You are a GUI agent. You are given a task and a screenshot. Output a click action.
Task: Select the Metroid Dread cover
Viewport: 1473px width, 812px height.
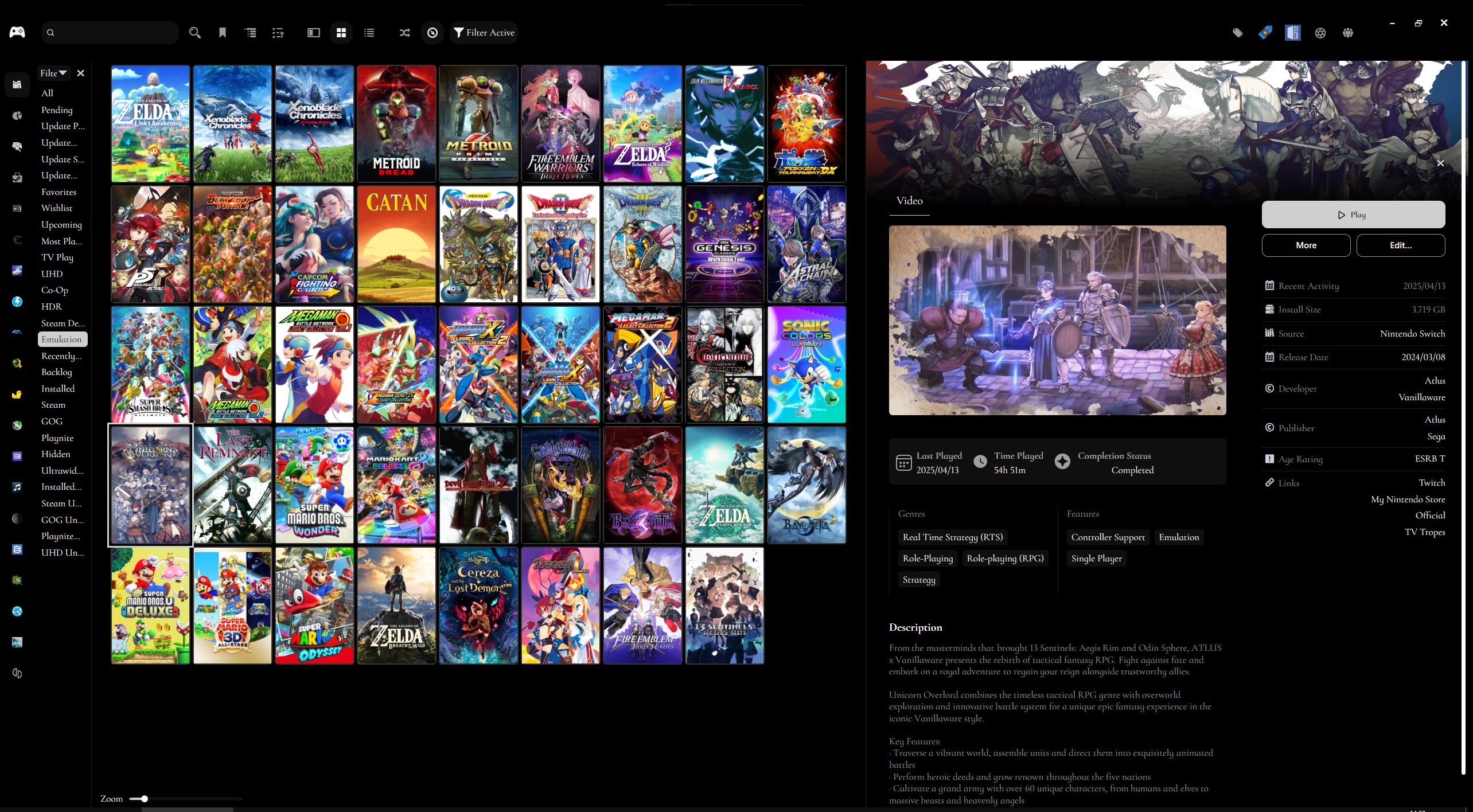click(x=396, y=123)
